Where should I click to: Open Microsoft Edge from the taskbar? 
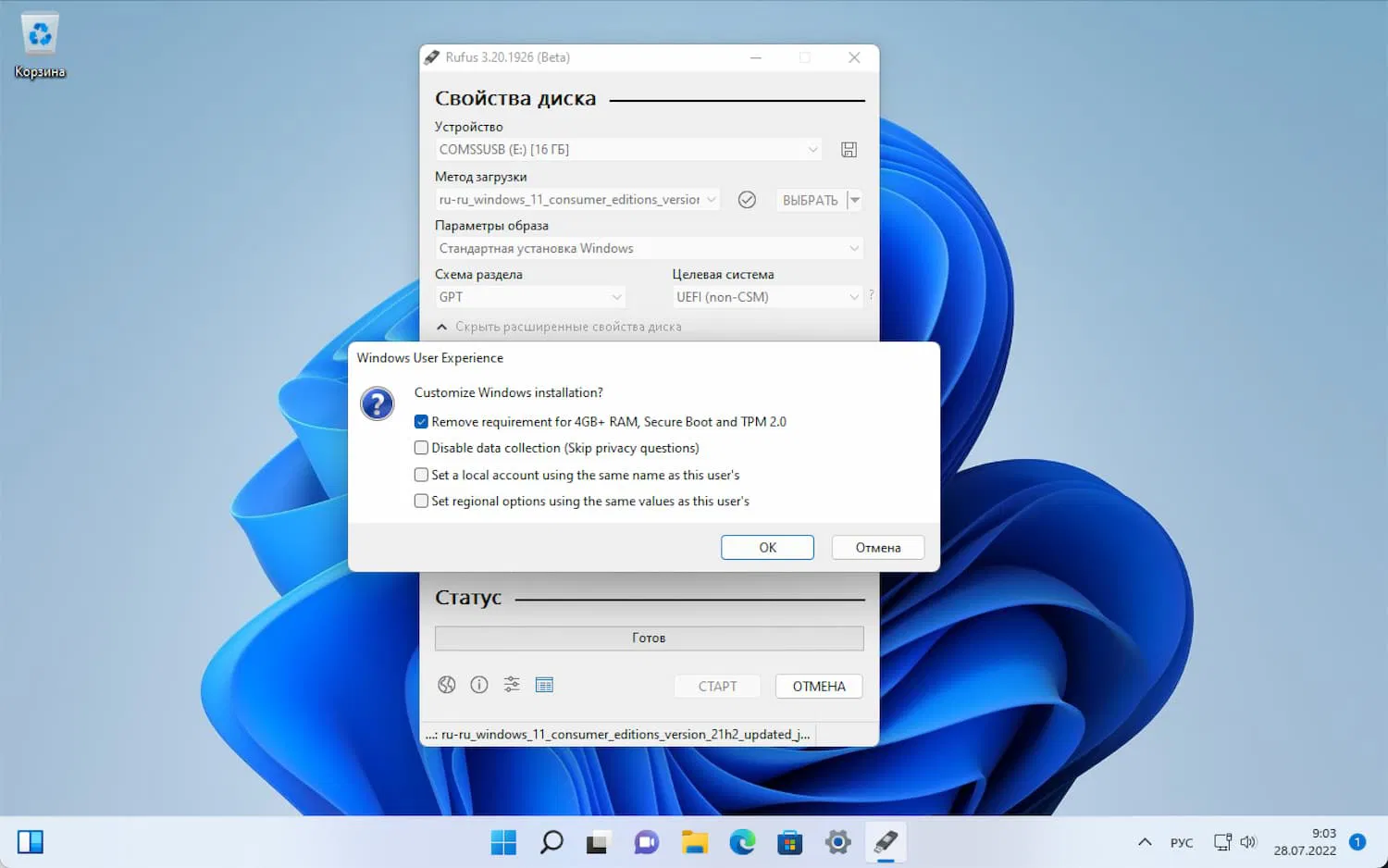[742, 842]
